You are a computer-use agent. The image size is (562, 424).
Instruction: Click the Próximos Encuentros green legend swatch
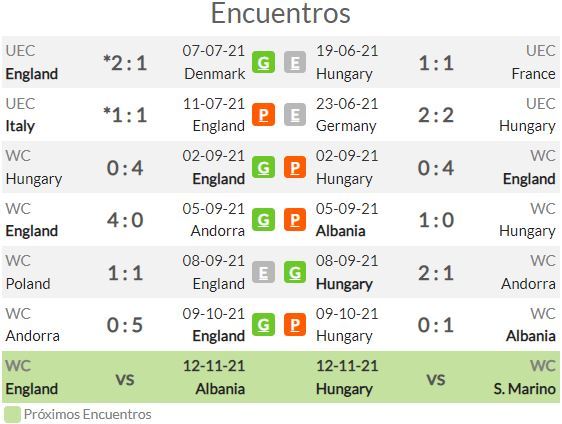coord(12,414)
